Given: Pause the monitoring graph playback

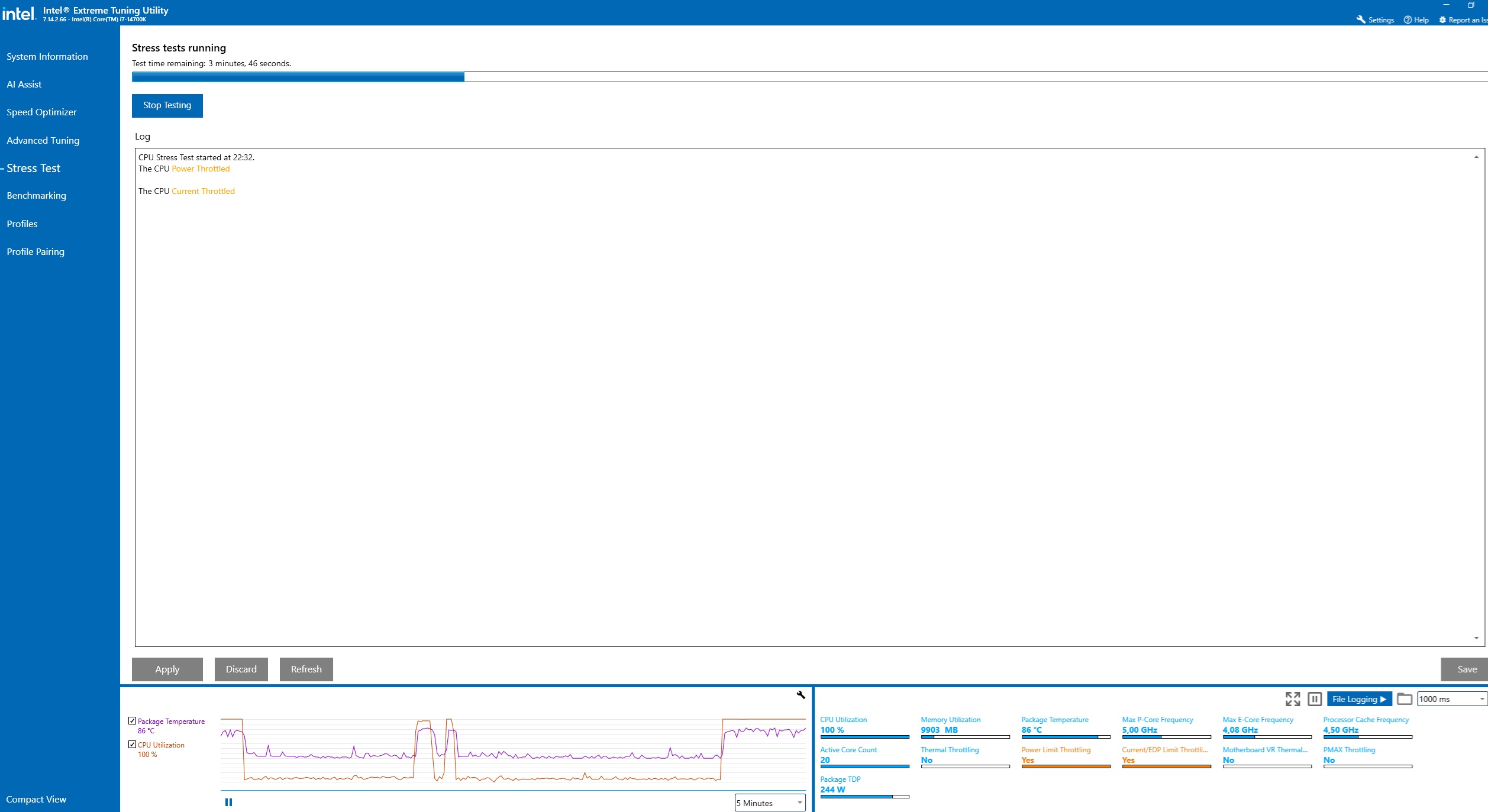Looking at the screenshot, I should (x=228, y=803).
